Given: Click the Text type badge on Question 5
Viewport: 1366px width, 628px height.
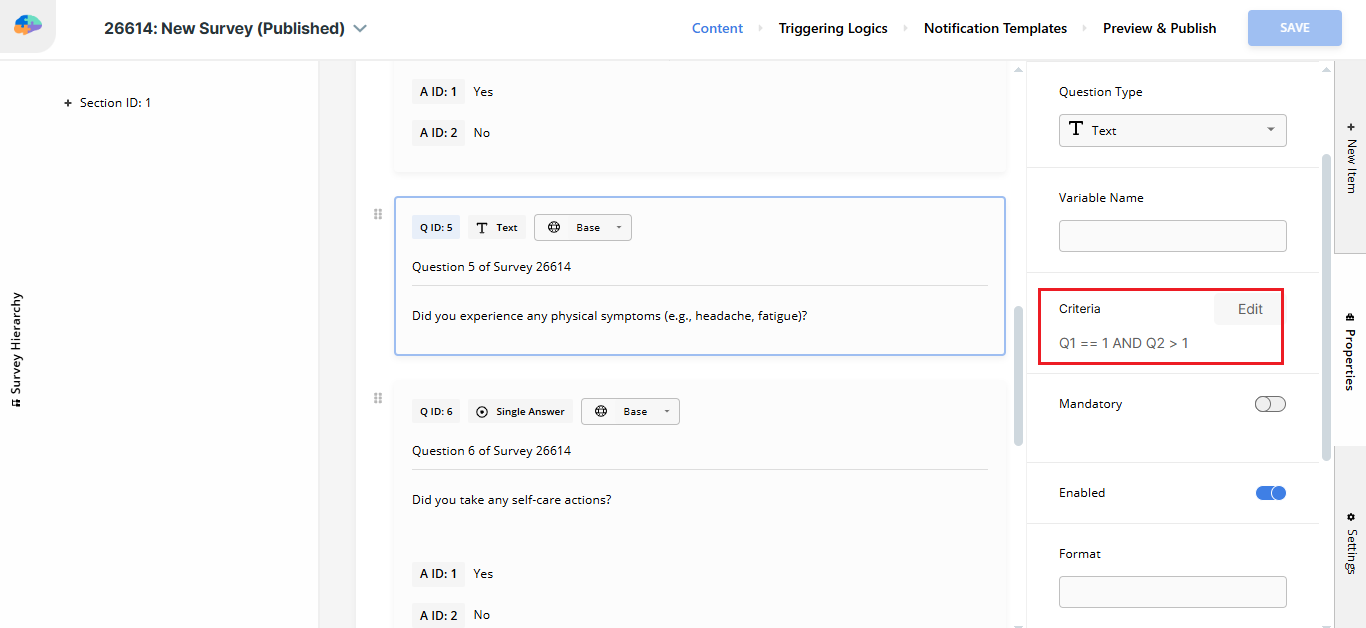Looking at the screenshot, I should click(x=497, y=228).
